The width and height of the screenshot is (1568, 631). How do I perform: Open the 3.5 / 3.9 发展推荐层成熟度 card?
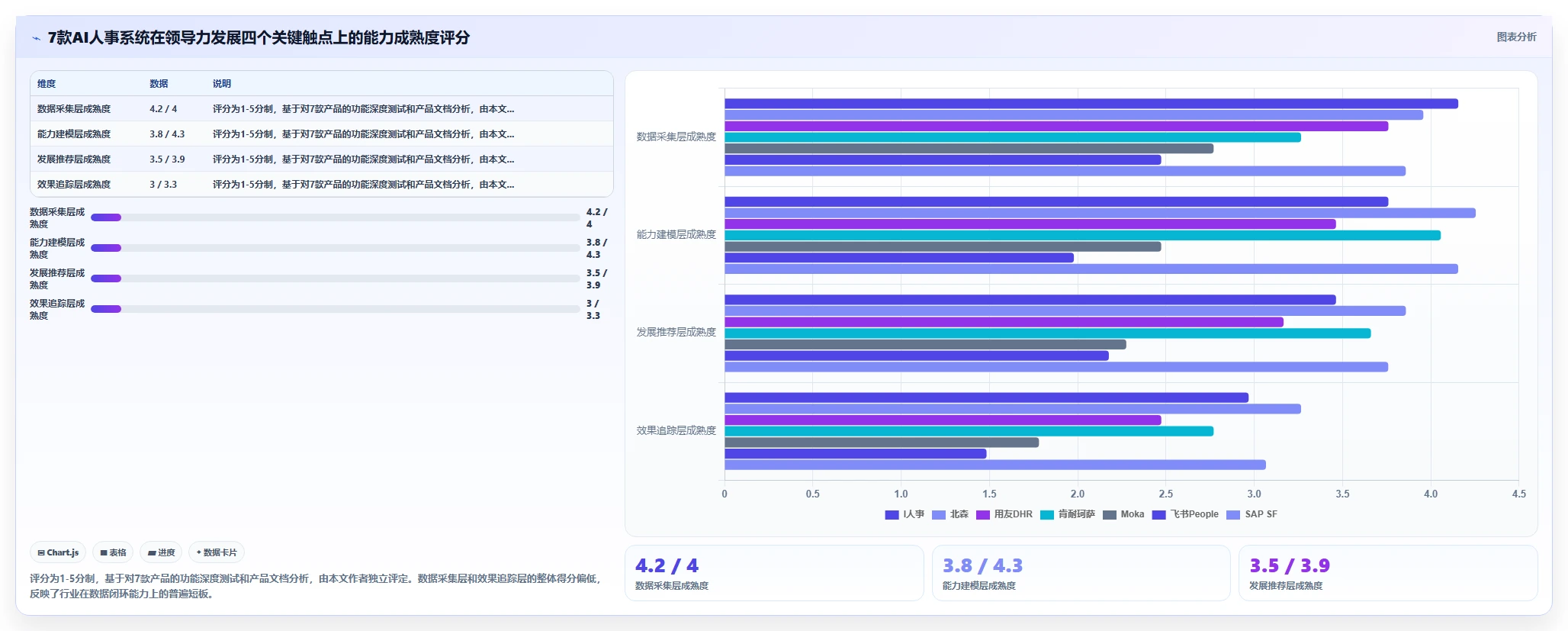point(1388,573)
